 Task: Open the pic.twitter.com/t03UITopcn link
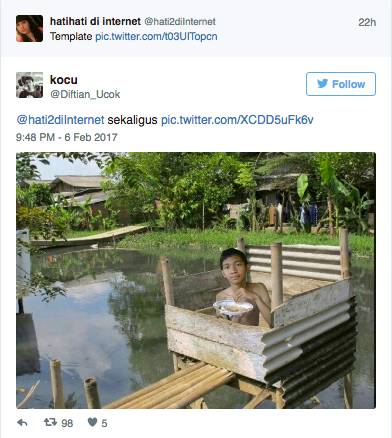(x=156, y=37)
